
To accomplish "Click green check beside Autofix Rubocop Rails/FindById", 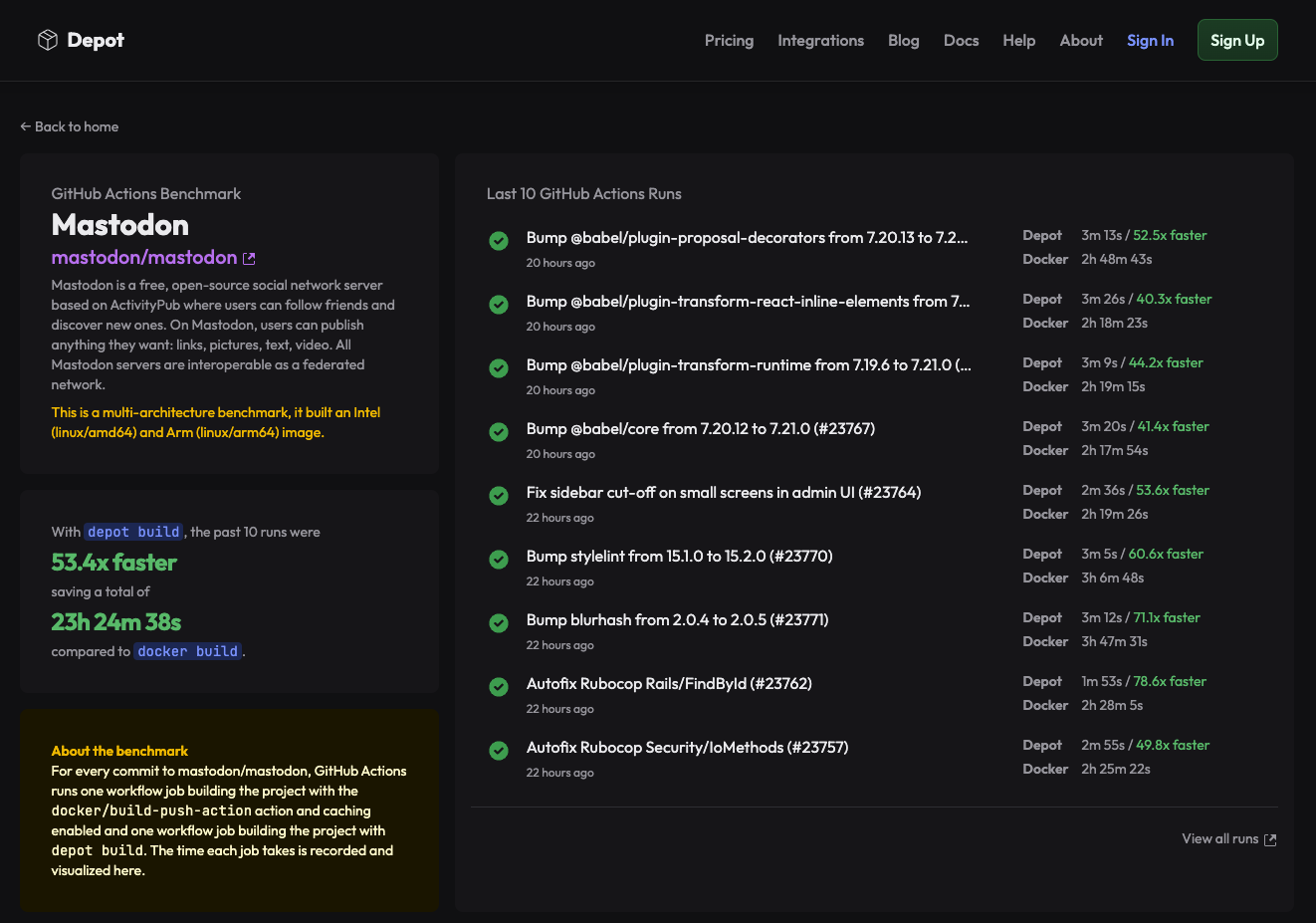I will click(499, 687).
